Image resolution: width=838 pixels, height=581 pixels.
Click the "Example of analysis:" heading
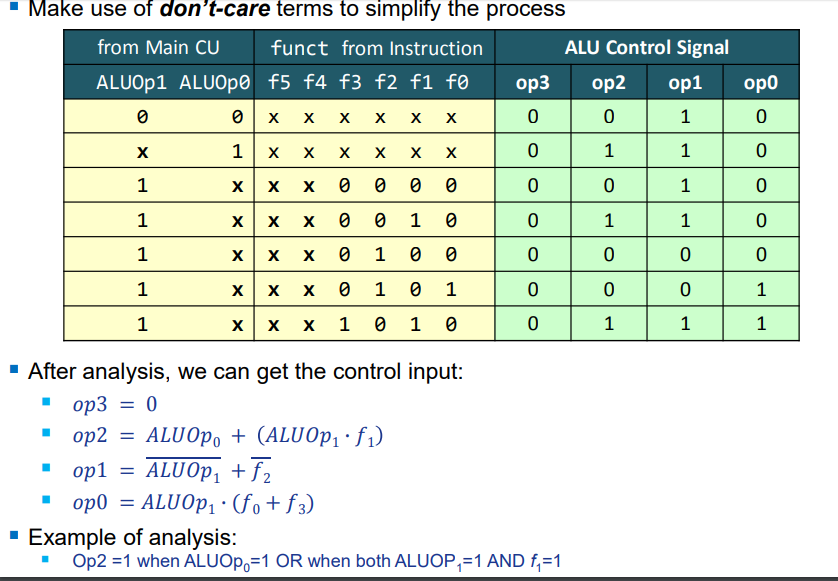pyautogui.click(x=133, y=534)
